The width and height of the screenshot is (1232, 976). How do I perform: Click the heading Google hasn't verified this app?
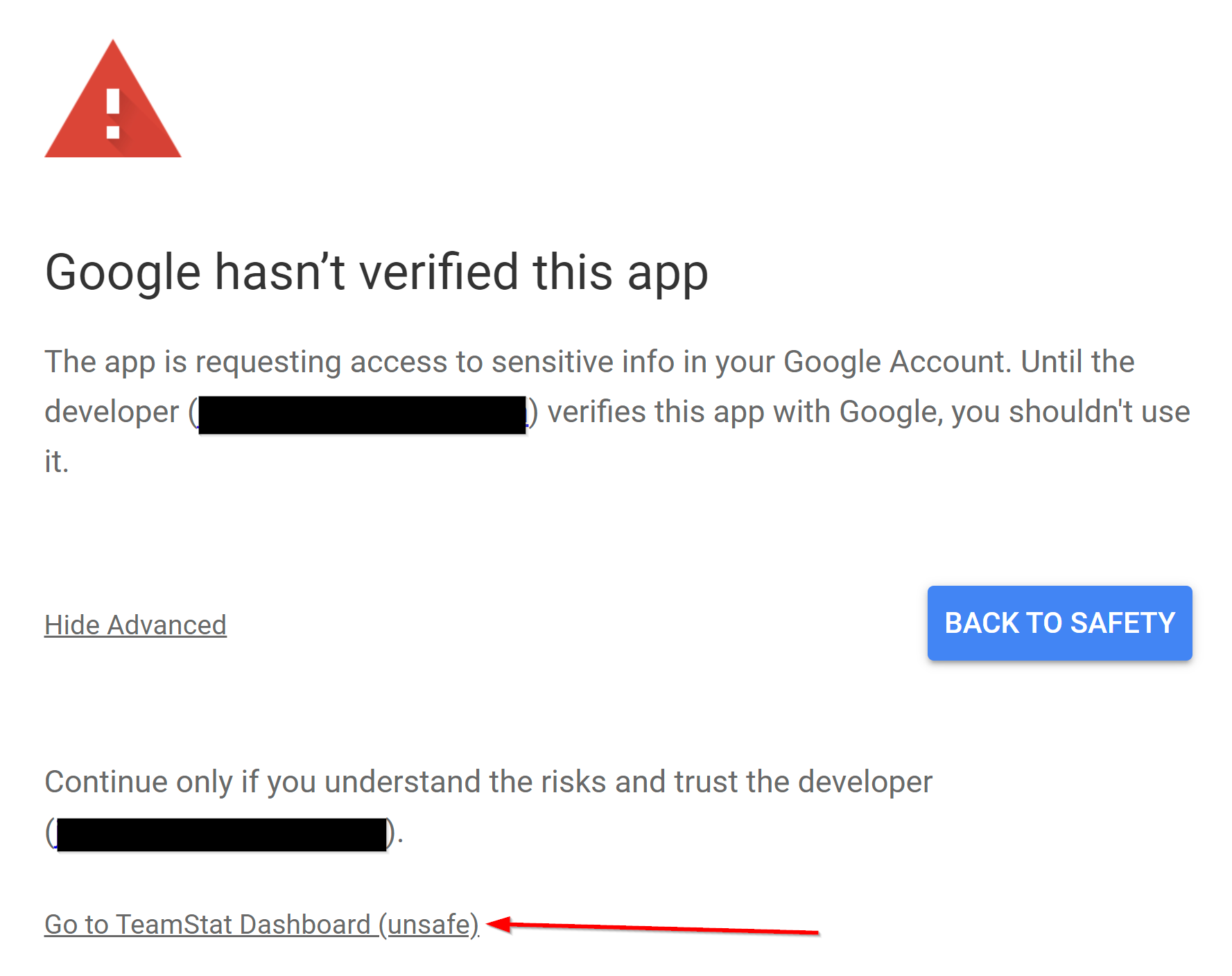coord(376,273)
